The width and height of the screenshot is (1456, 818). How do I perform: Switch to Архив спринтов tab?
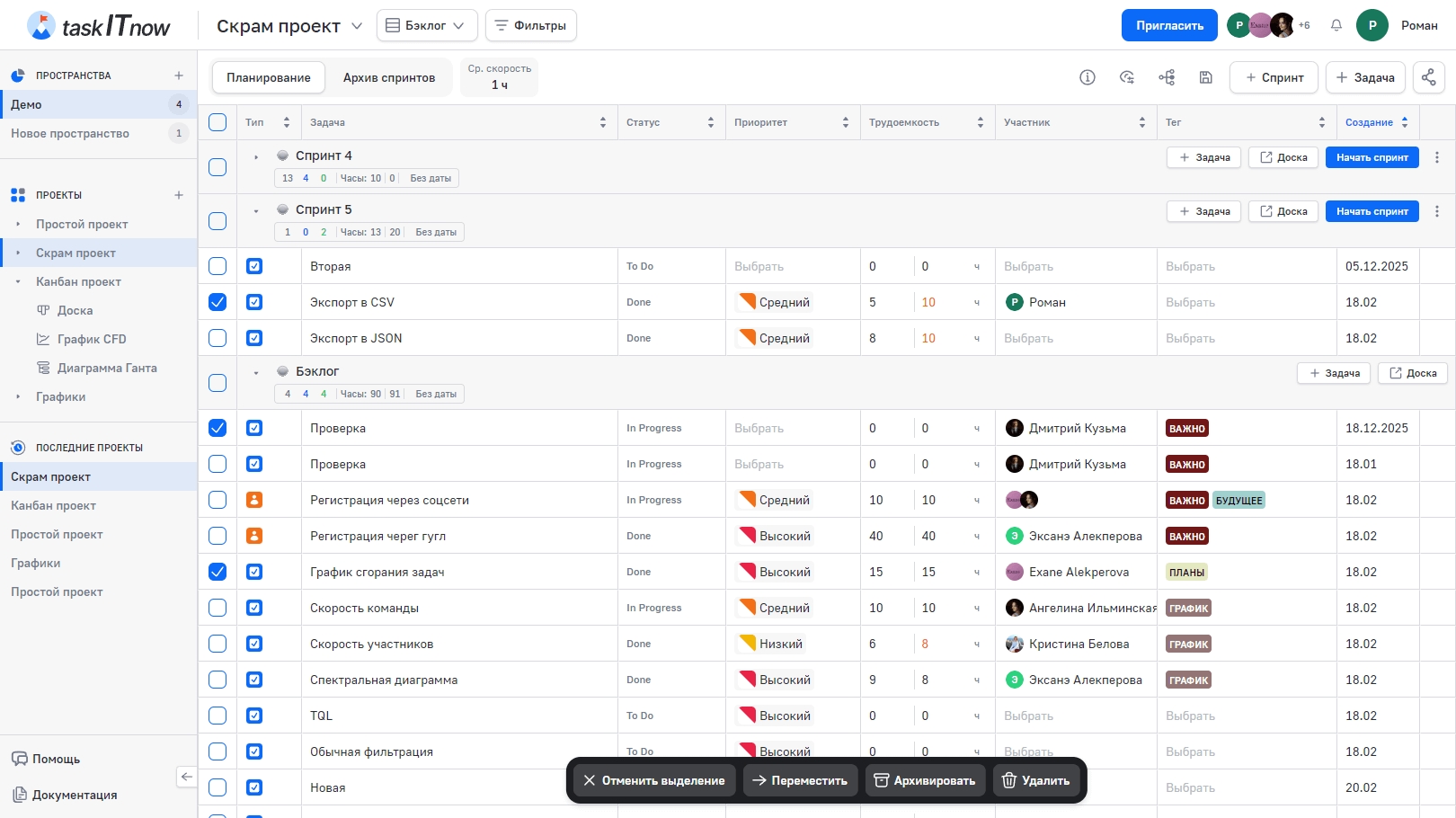[x=388, y=77]
